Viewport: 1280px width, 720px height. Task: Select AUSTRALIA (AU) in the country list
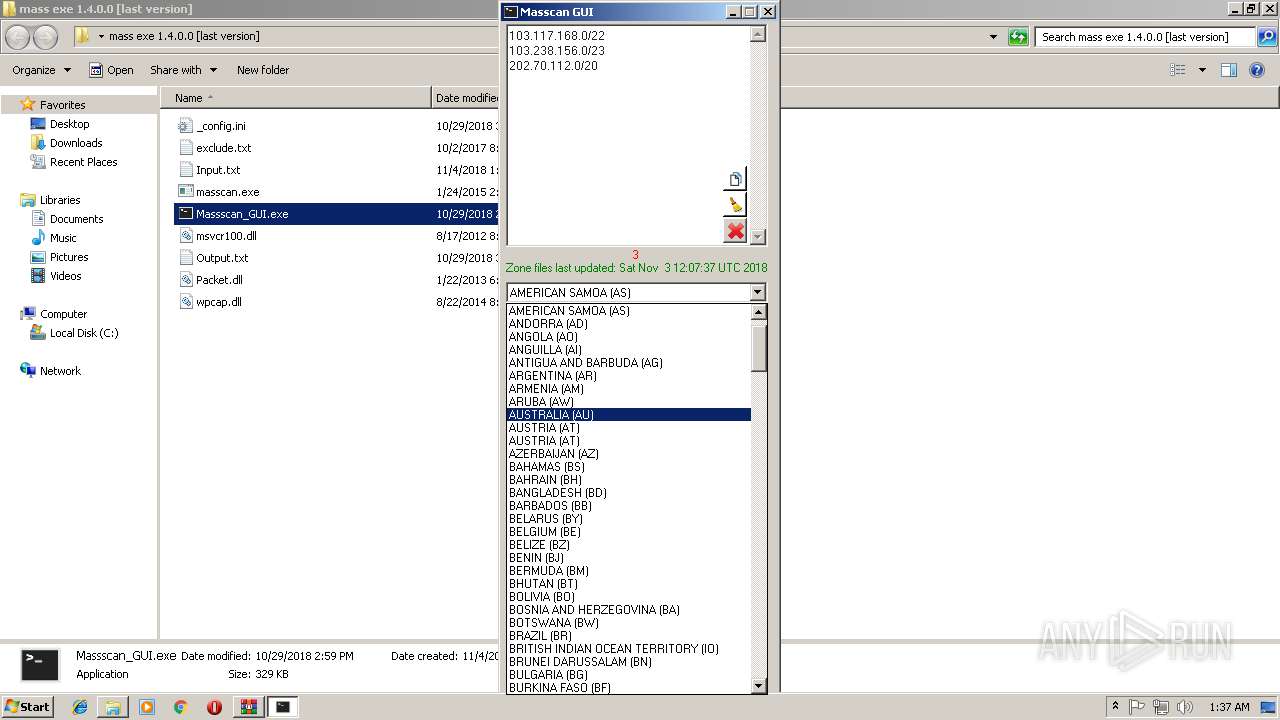point(628,415)
